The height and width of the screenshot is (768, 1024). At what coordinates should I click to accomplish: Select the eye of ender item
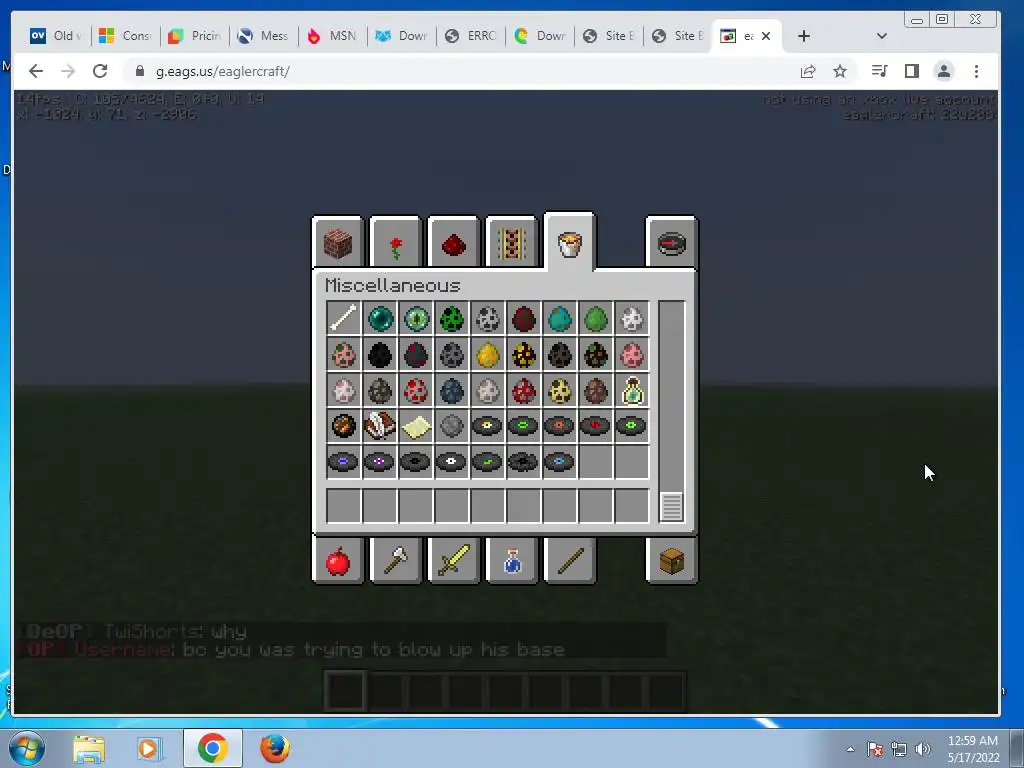tap(415, 319)
